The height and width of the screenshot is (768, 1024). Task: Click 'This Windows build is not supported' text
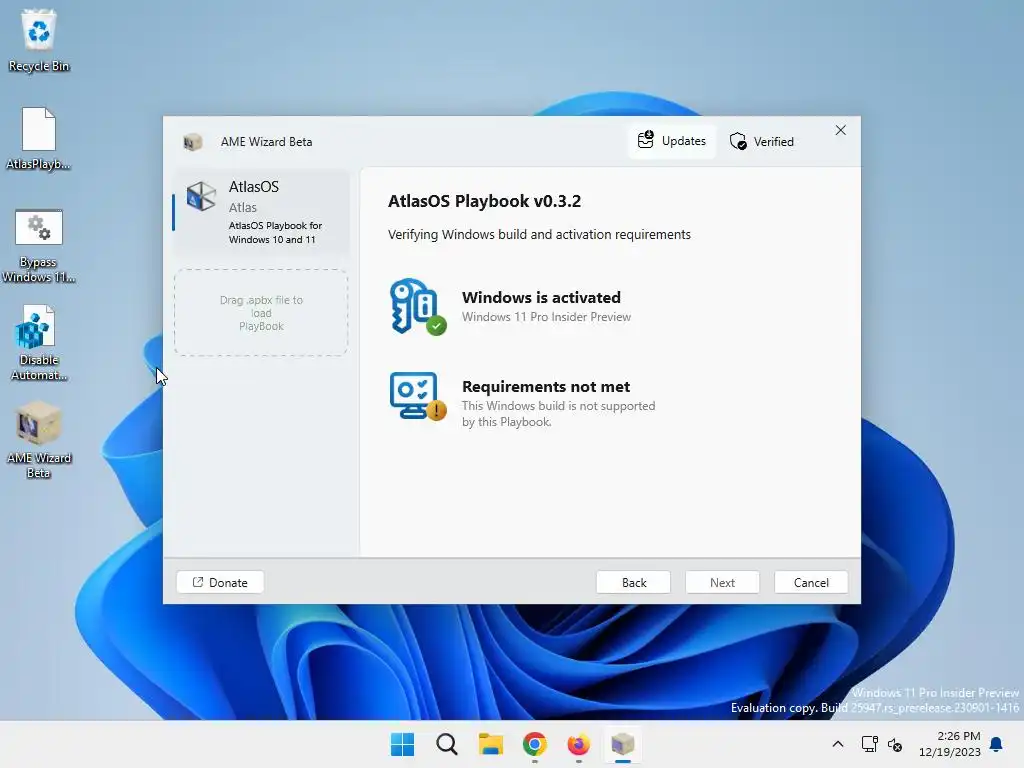tap(558, 413)
